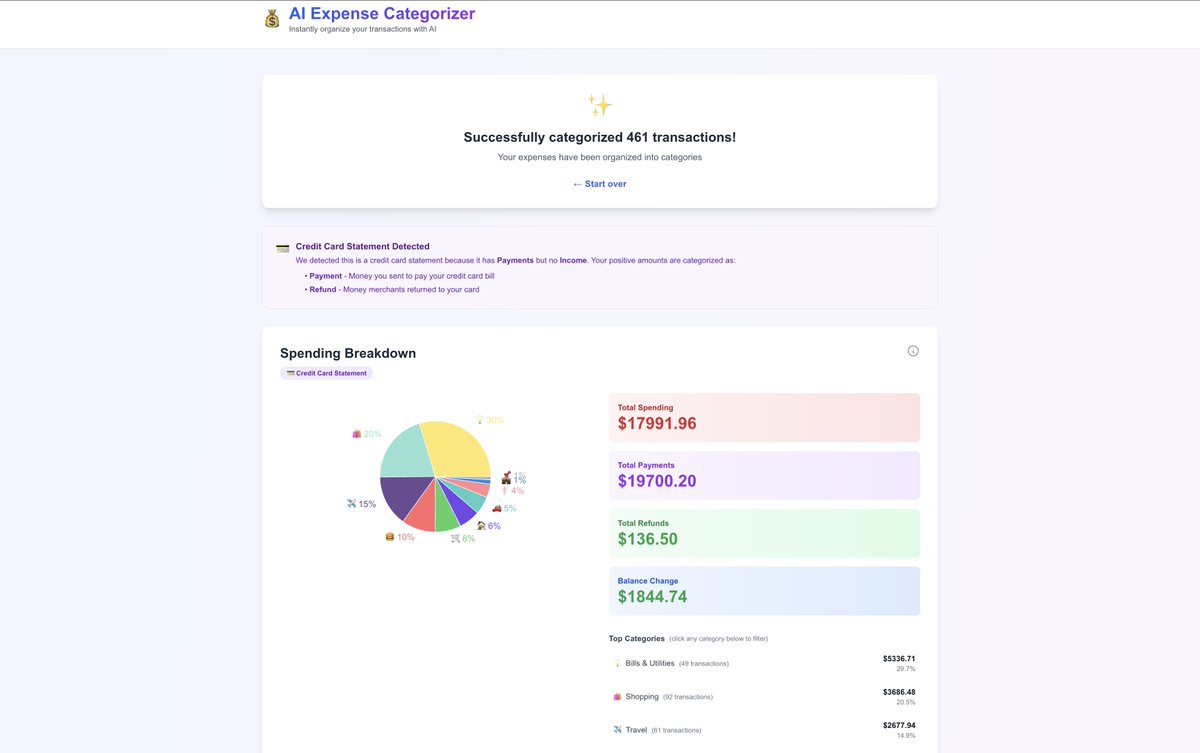Click the sparkles icon above the success message
This screenshot has width=1200, height=753.
click(x=600, y=105)
